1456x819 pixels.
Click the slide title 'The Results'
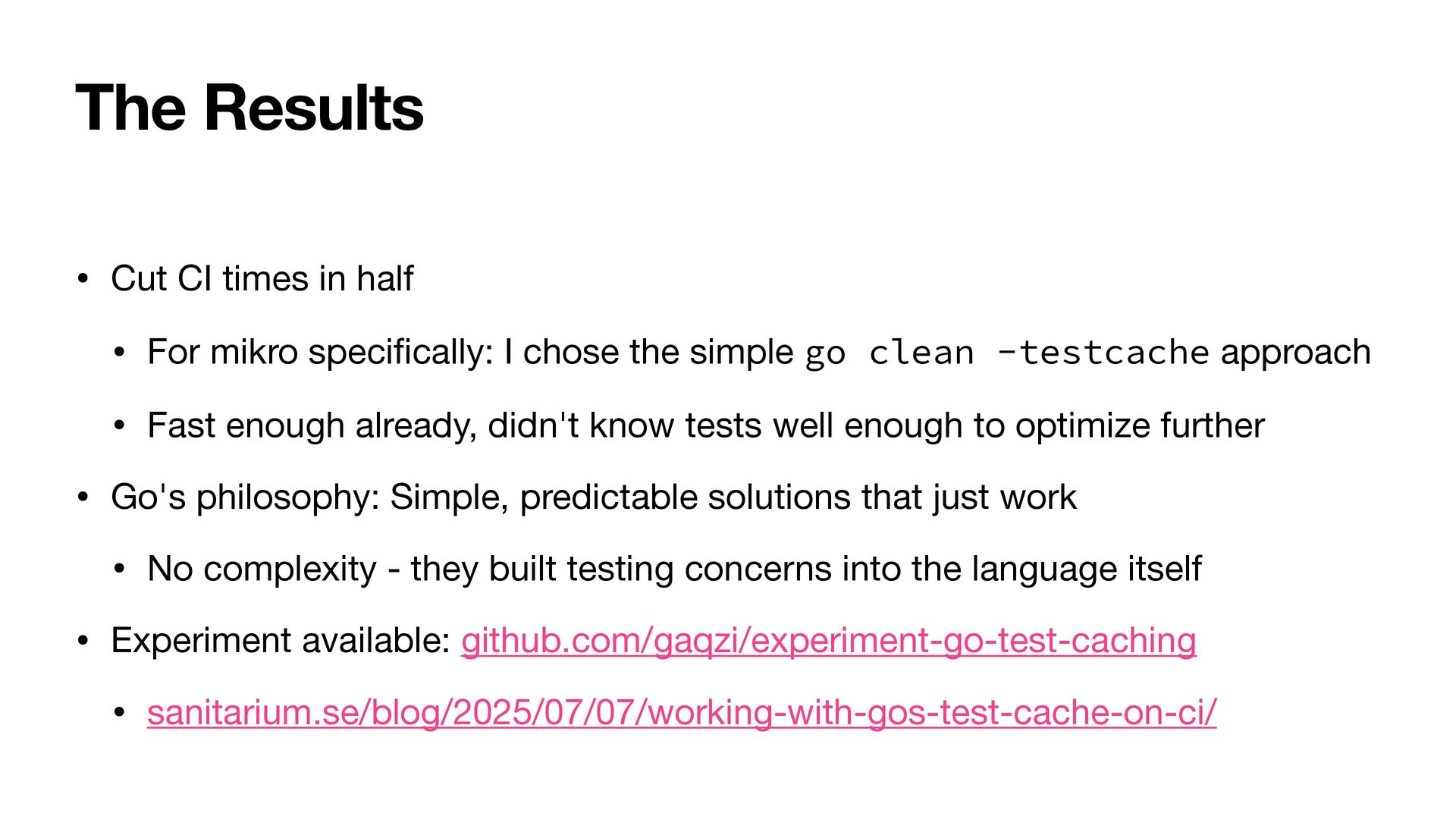[249, 108]
